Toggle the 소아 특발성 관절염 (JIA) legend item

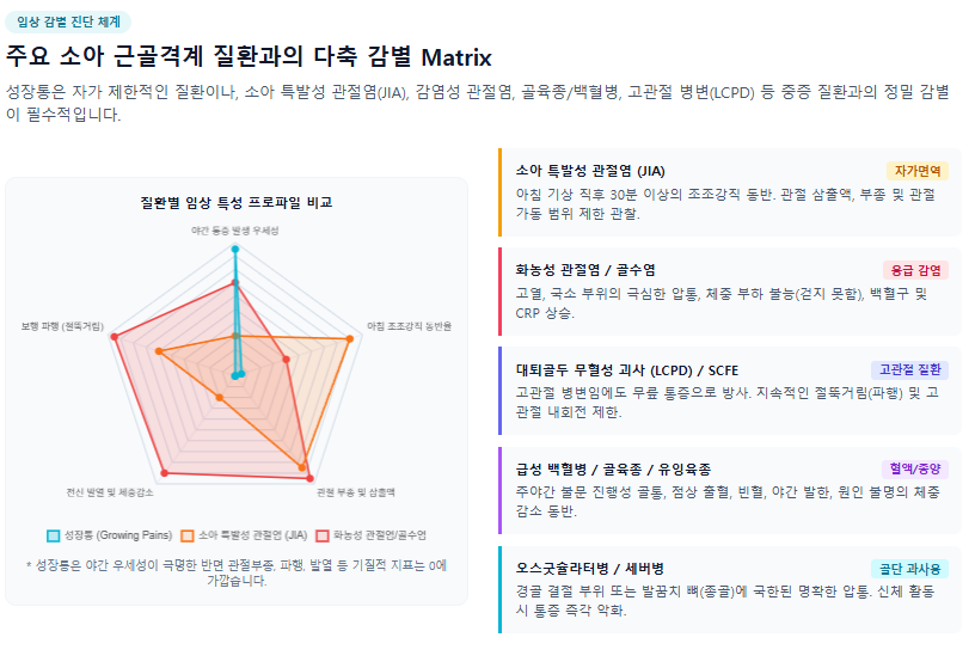coord(244,536)
